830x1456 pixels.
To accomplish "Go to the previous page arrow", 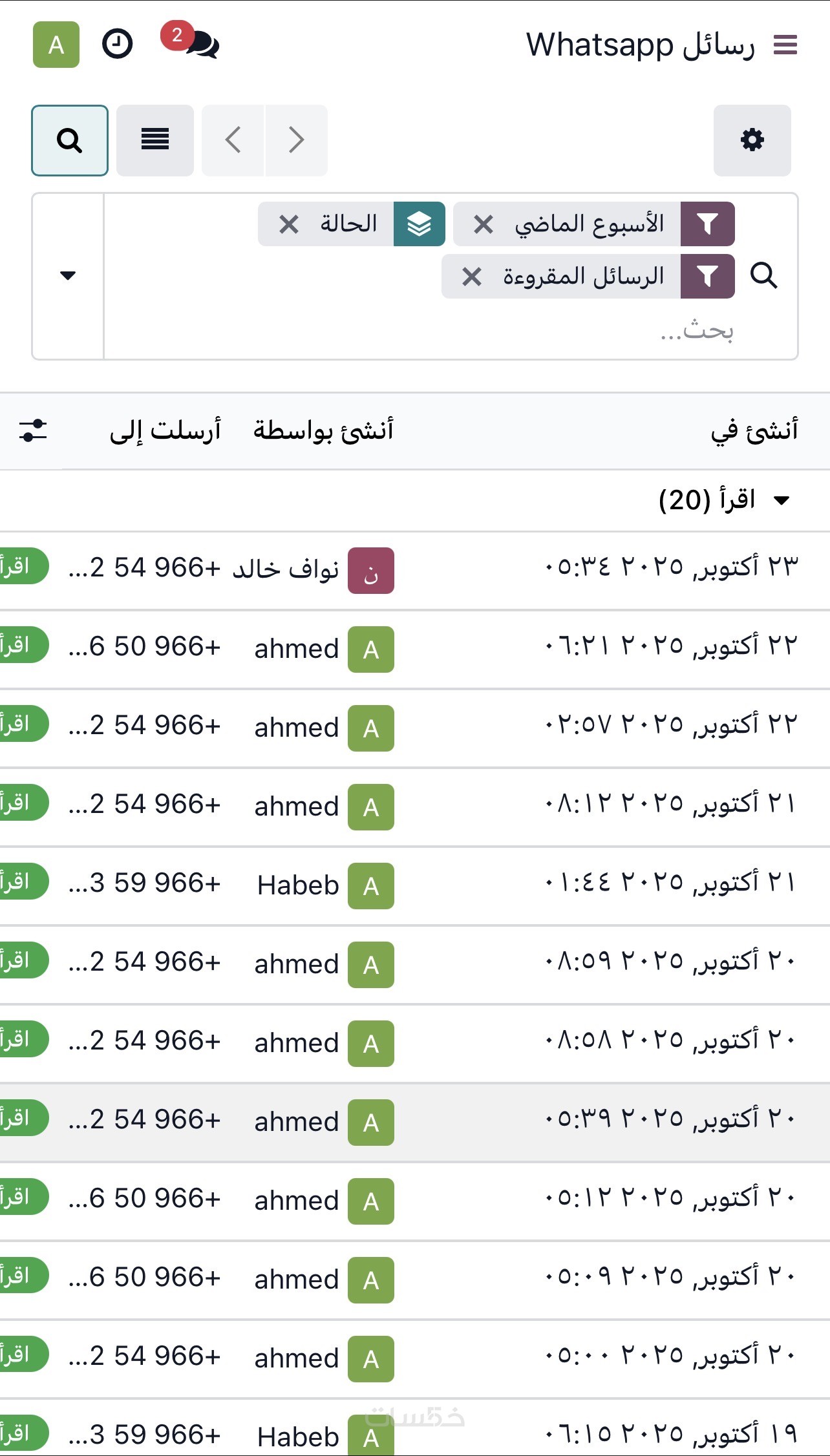I will pyautogui.click(x=233, y=140).
